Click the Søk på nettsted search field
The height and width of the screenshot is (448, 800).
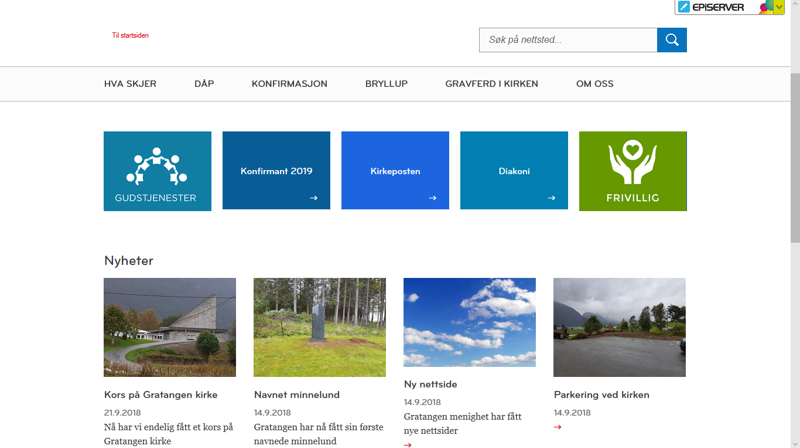[x=567, y=40]
